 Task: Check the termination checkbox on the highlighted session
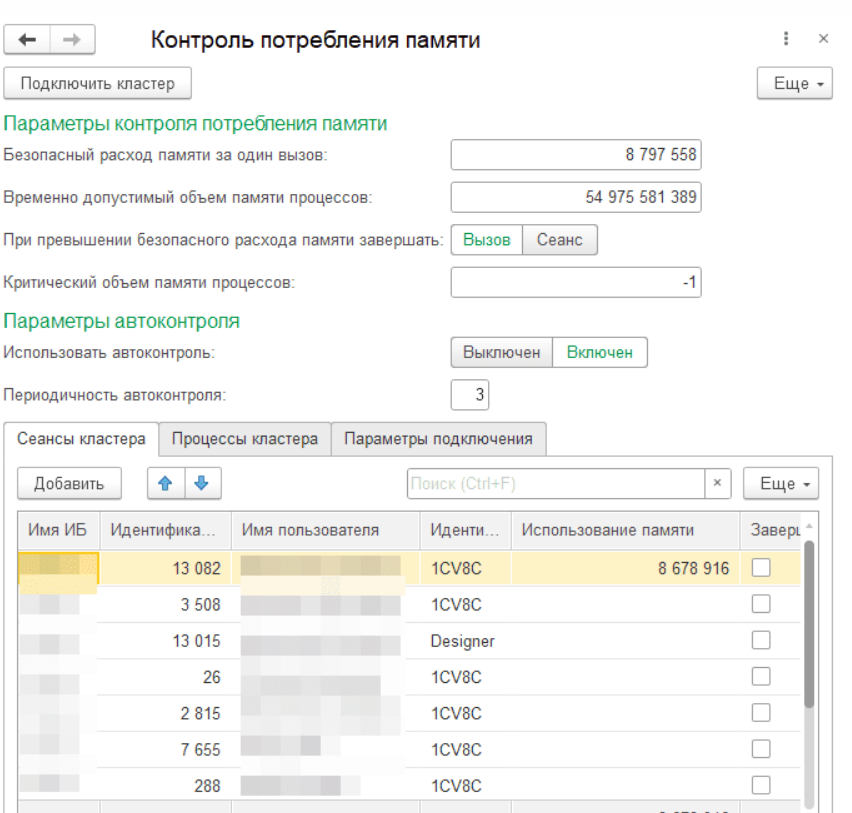[x=760, y=568]
